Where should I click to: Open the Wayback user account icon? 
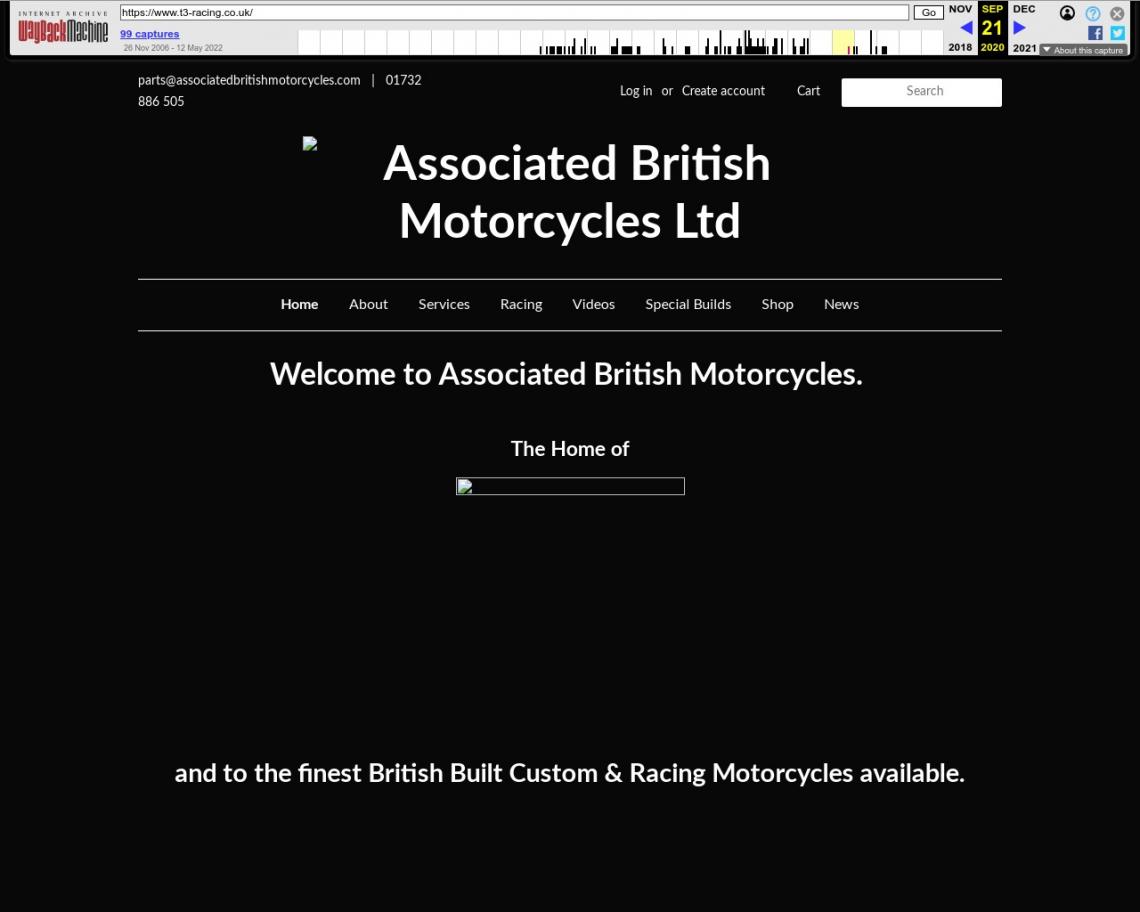point(1067,13)
